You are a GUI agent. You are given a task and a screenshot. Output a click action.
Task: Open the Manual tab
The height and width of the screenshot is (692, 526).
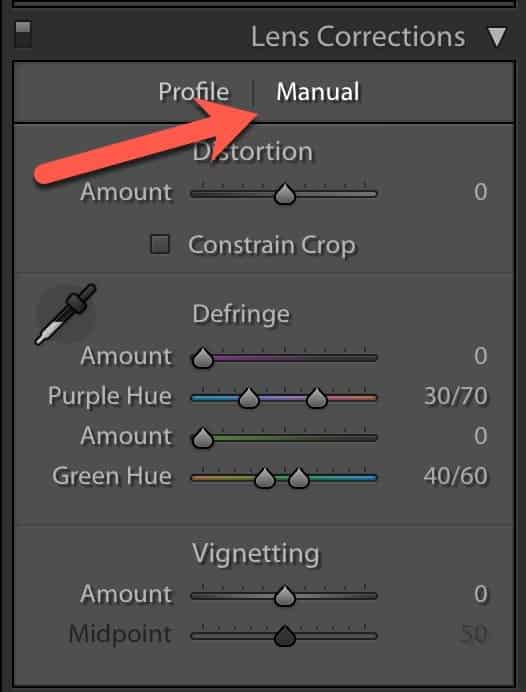[x=318, y=92]
